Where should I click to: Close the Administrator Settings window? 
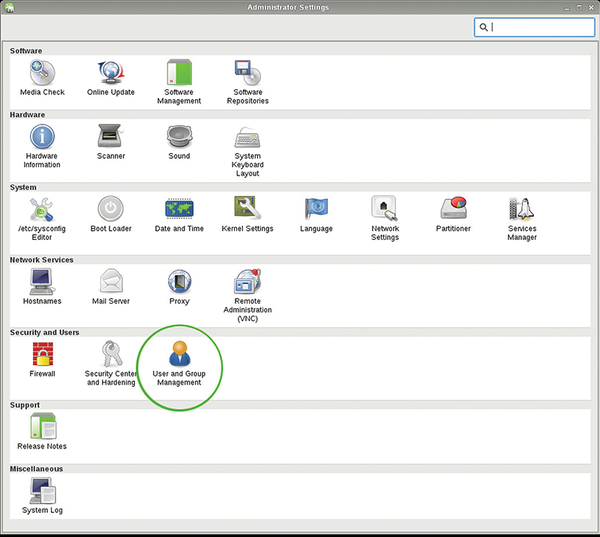click(591, 7)
